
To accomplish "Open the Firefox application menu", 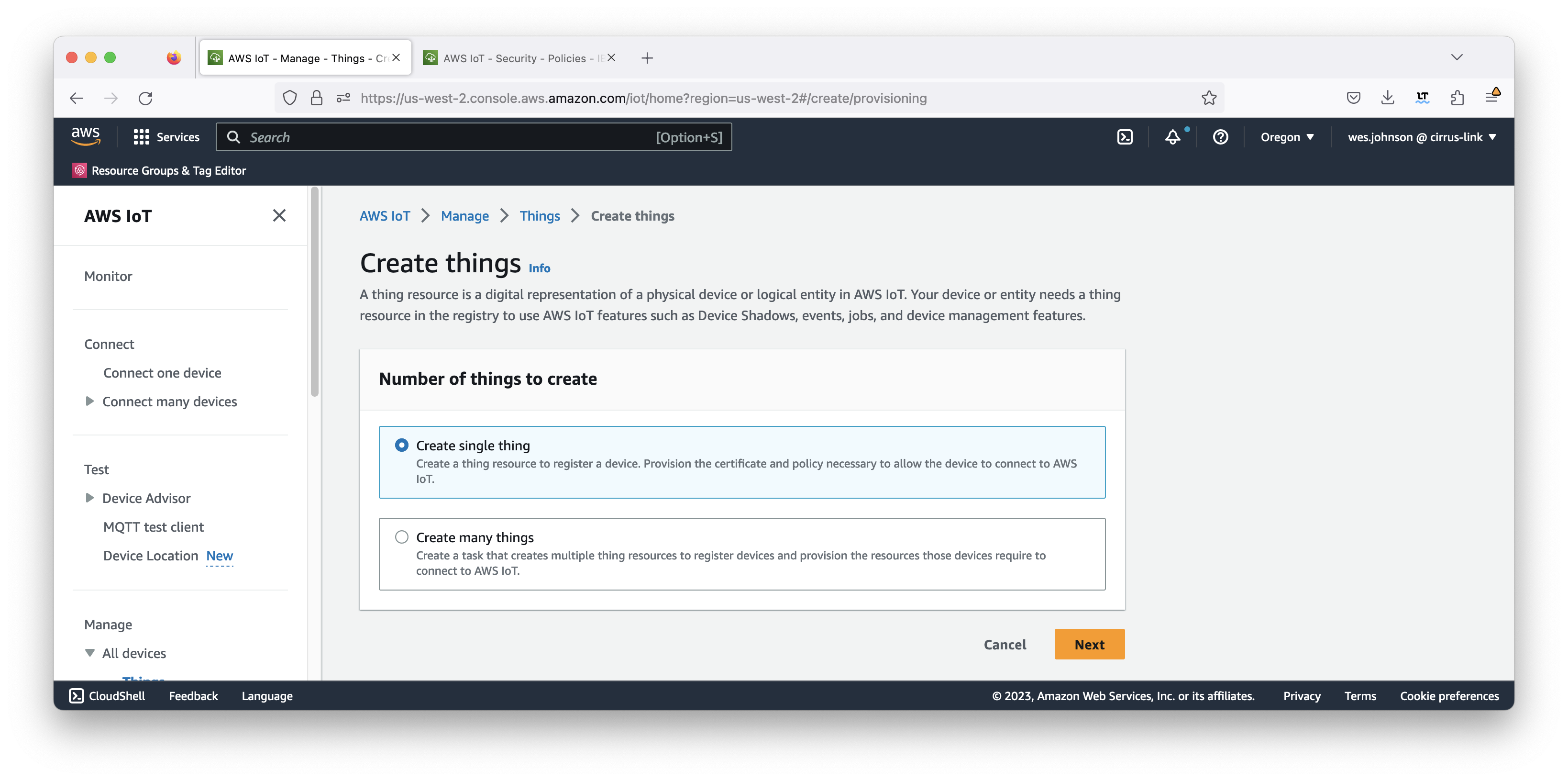I will (x=1492, y=97).
